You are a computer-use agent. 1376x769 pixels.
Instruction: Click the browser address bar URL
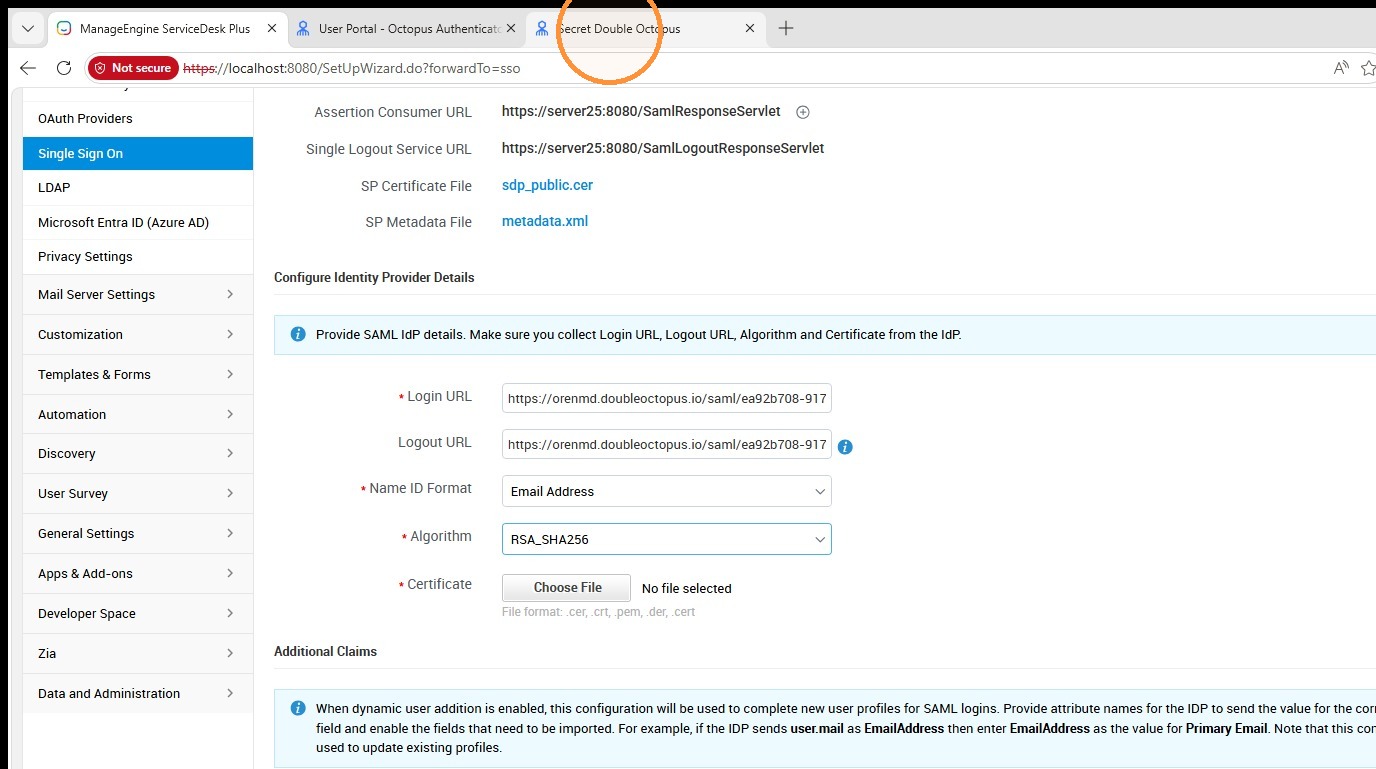[x=352, y=69]
